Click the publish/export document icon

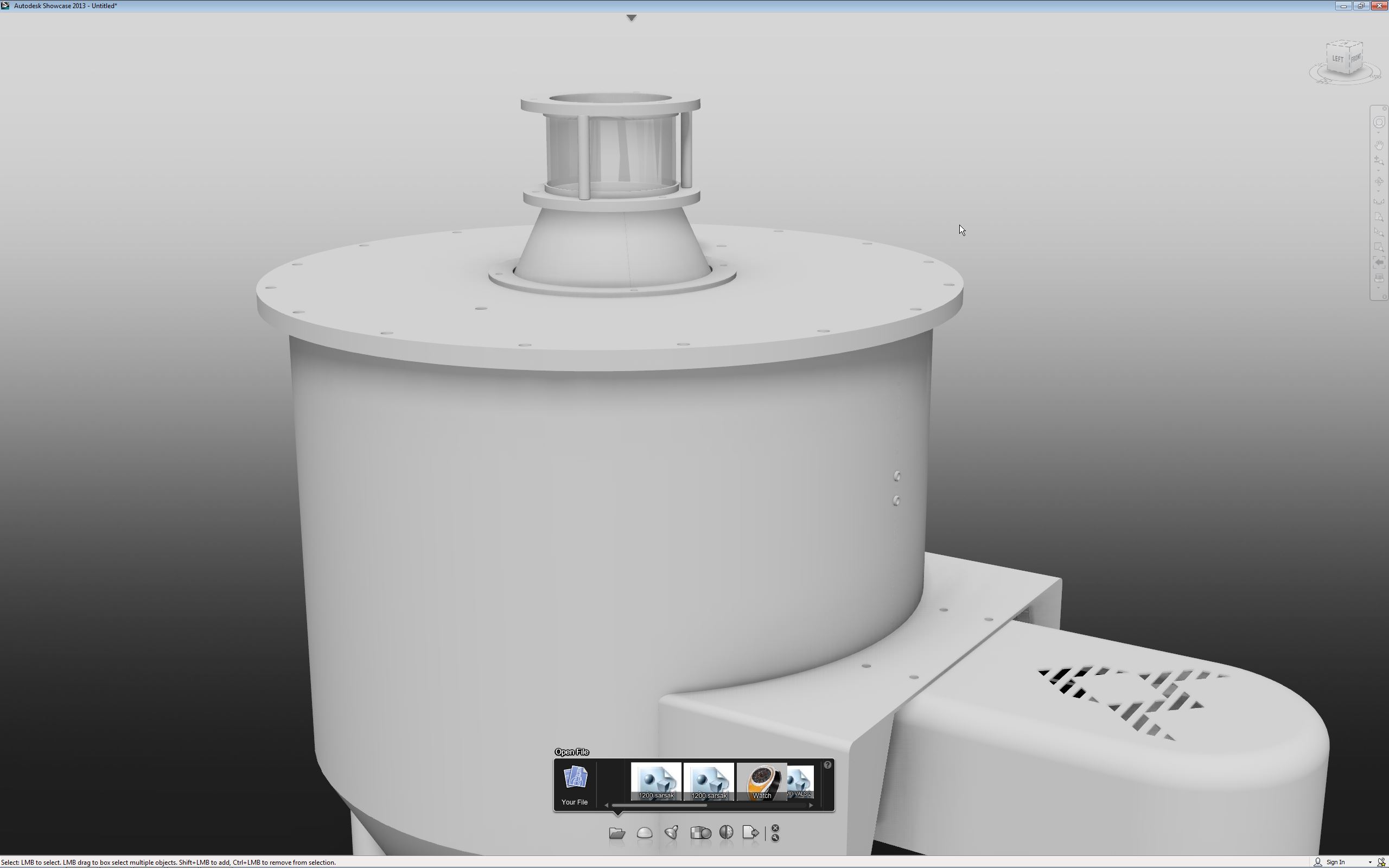click(750, 832)
